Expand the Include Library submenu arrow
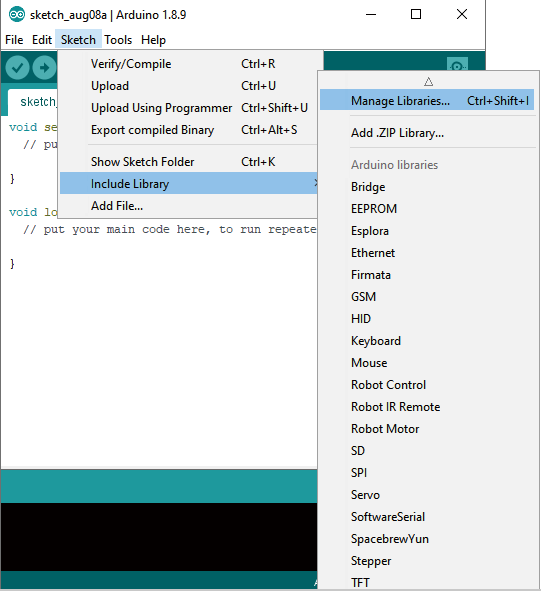The height and width of the screenshot is (591, 541). click(x=316, y=183)
